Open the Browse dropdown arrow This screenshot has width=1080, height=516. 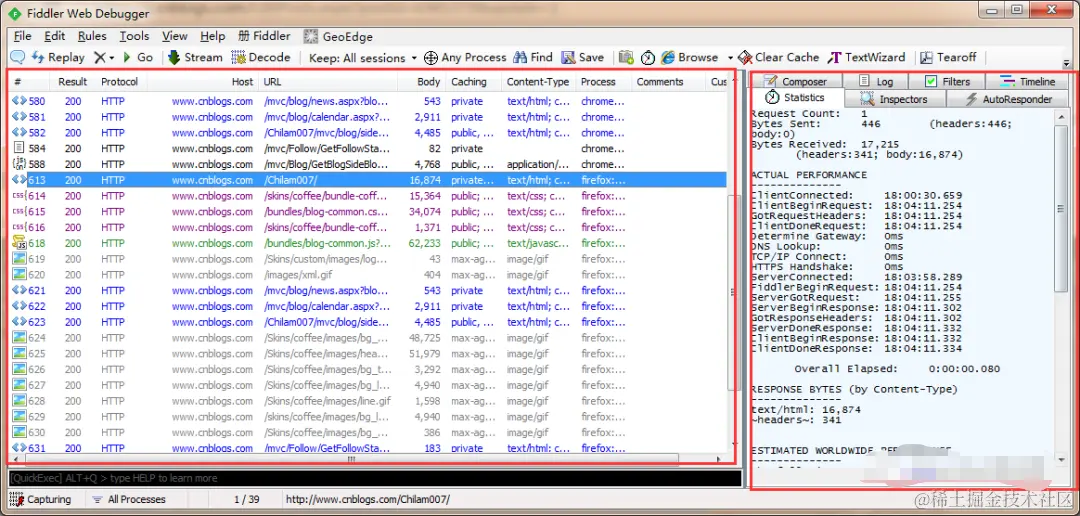coord(730,58)
